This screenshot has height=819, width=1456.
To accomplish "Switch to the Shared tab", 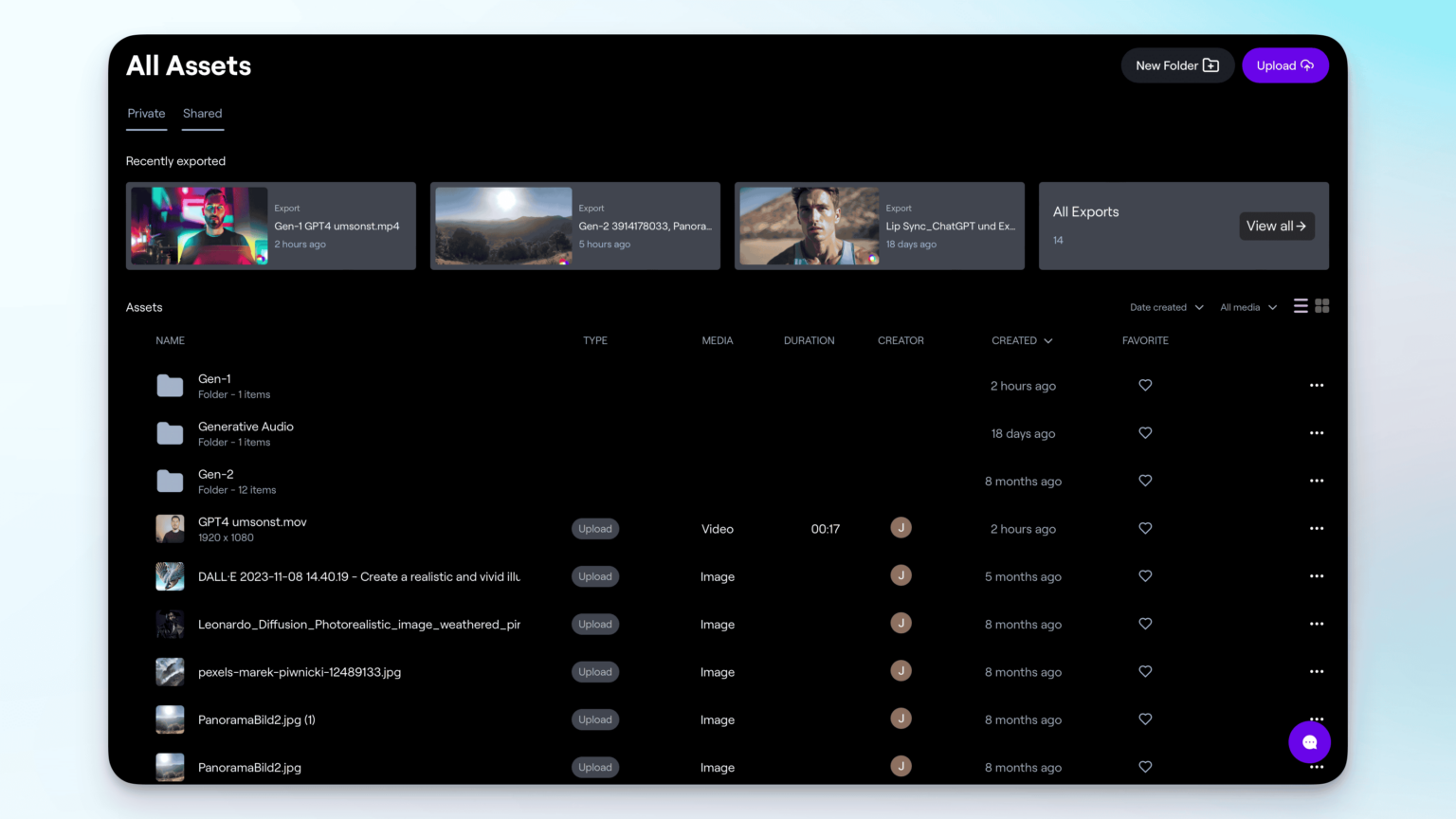I will 202,113.
